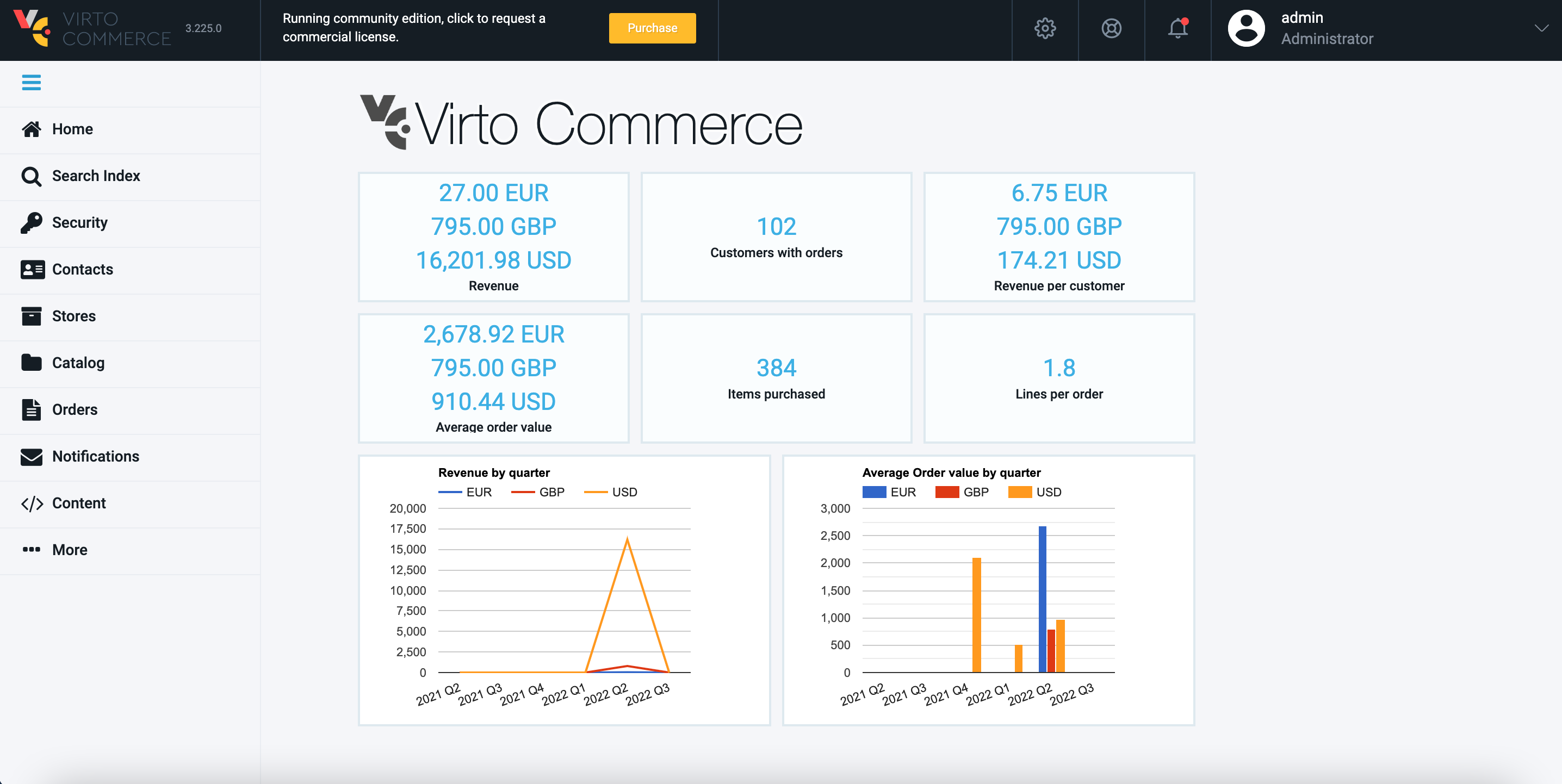Open Notifications envelope icon
The image size is (1562, 784).
32,457
